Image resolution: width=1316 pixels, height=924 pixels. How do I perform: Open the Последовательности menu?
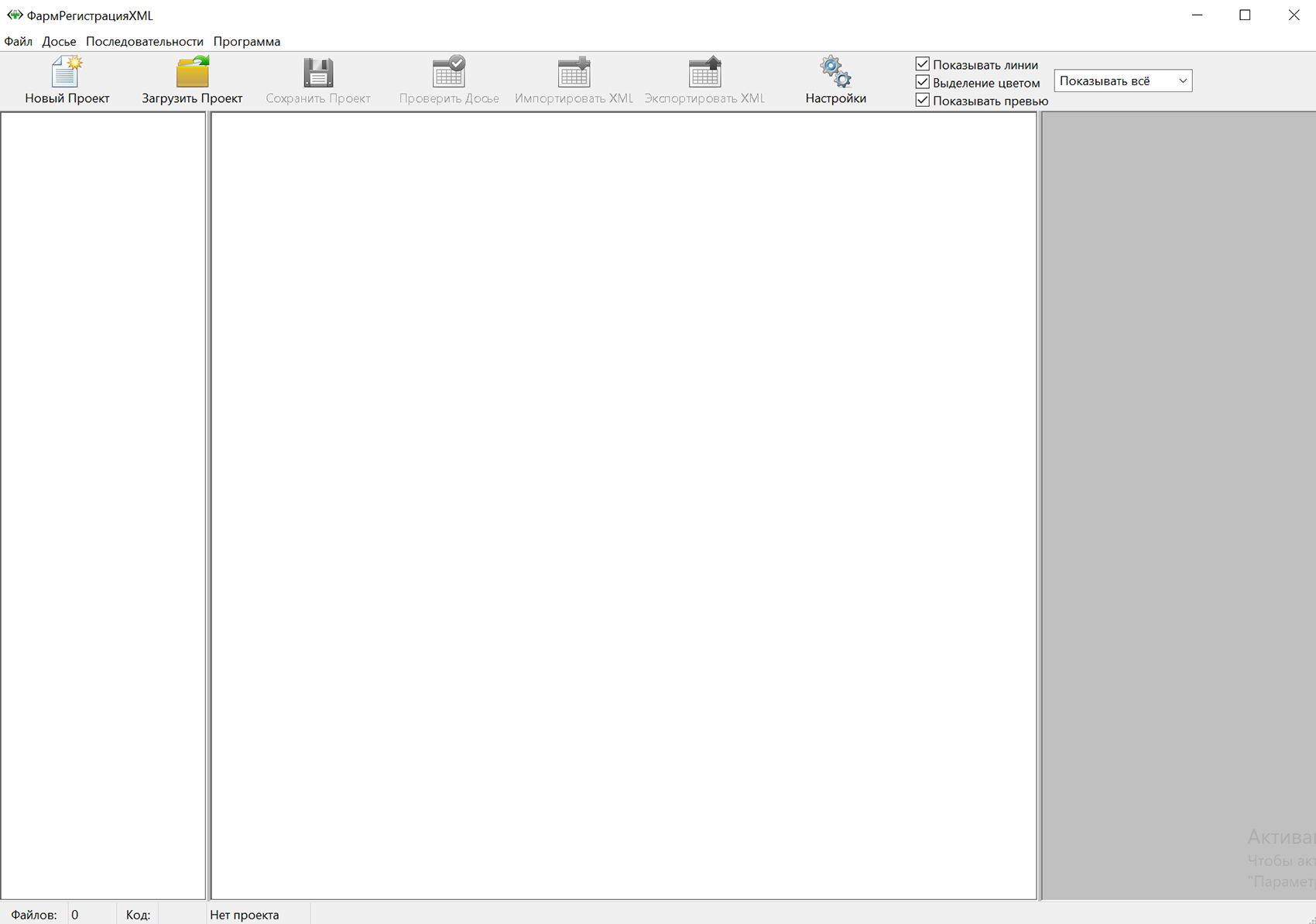pyautogui.click(x=145, y=42)
